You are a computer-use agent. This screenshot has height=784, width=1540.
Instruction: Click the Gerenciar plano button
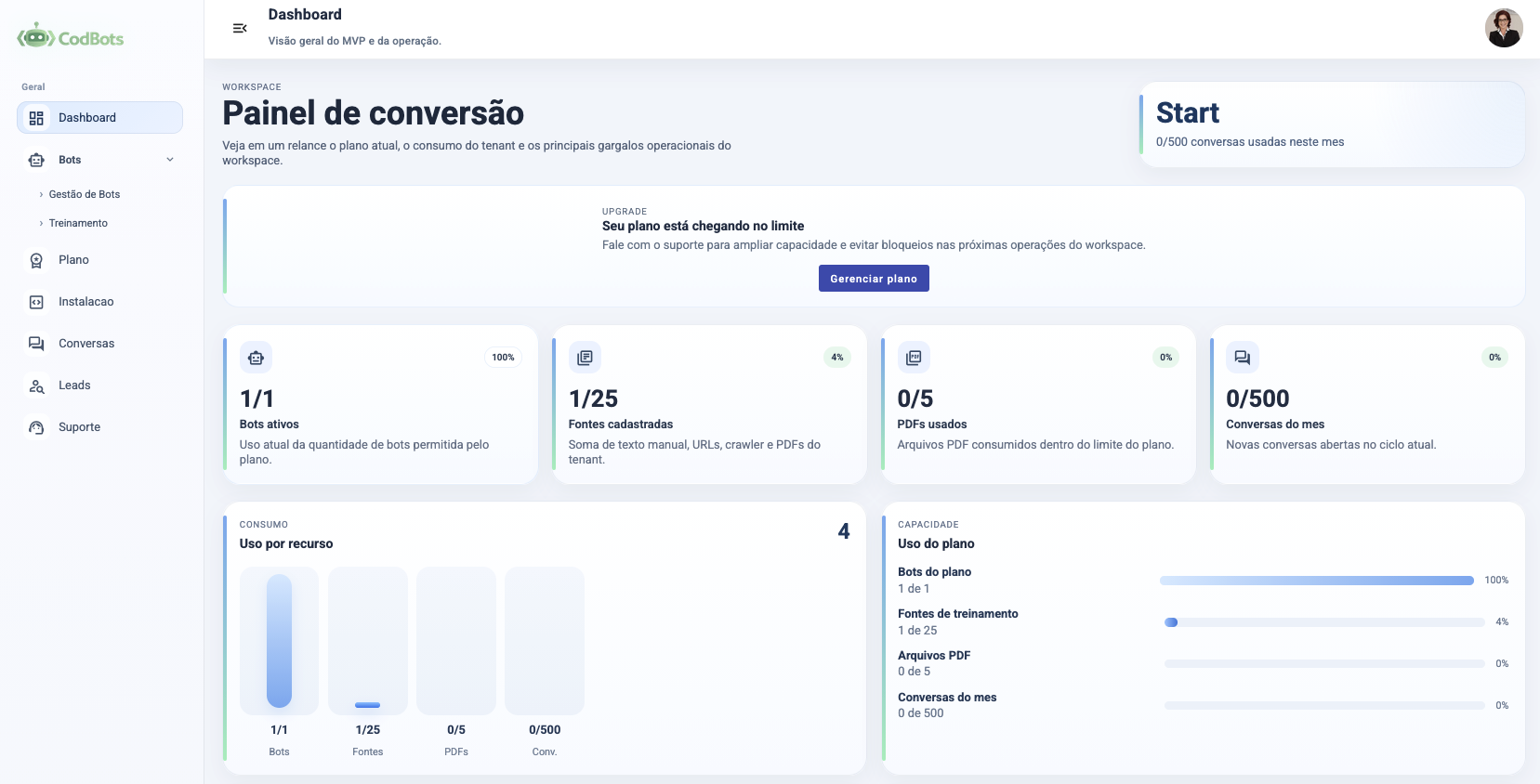(x=874, y=279)
